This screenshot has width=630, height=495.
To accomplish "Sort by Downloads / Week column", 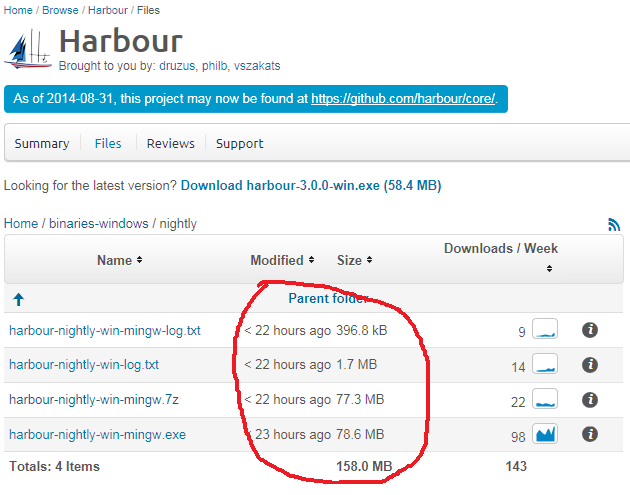I will [x=501, y=256].
